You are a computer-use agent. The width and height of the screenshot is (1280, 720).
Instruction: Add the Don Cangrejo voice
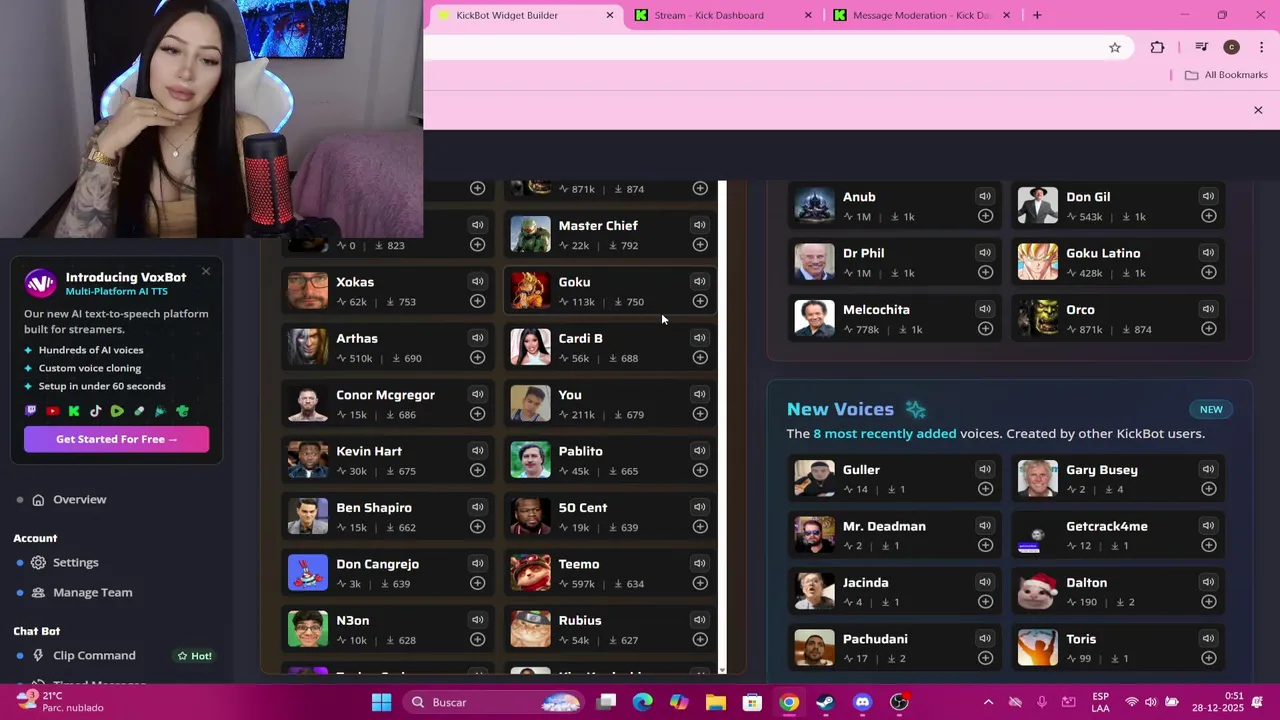[x=477, y=583]
